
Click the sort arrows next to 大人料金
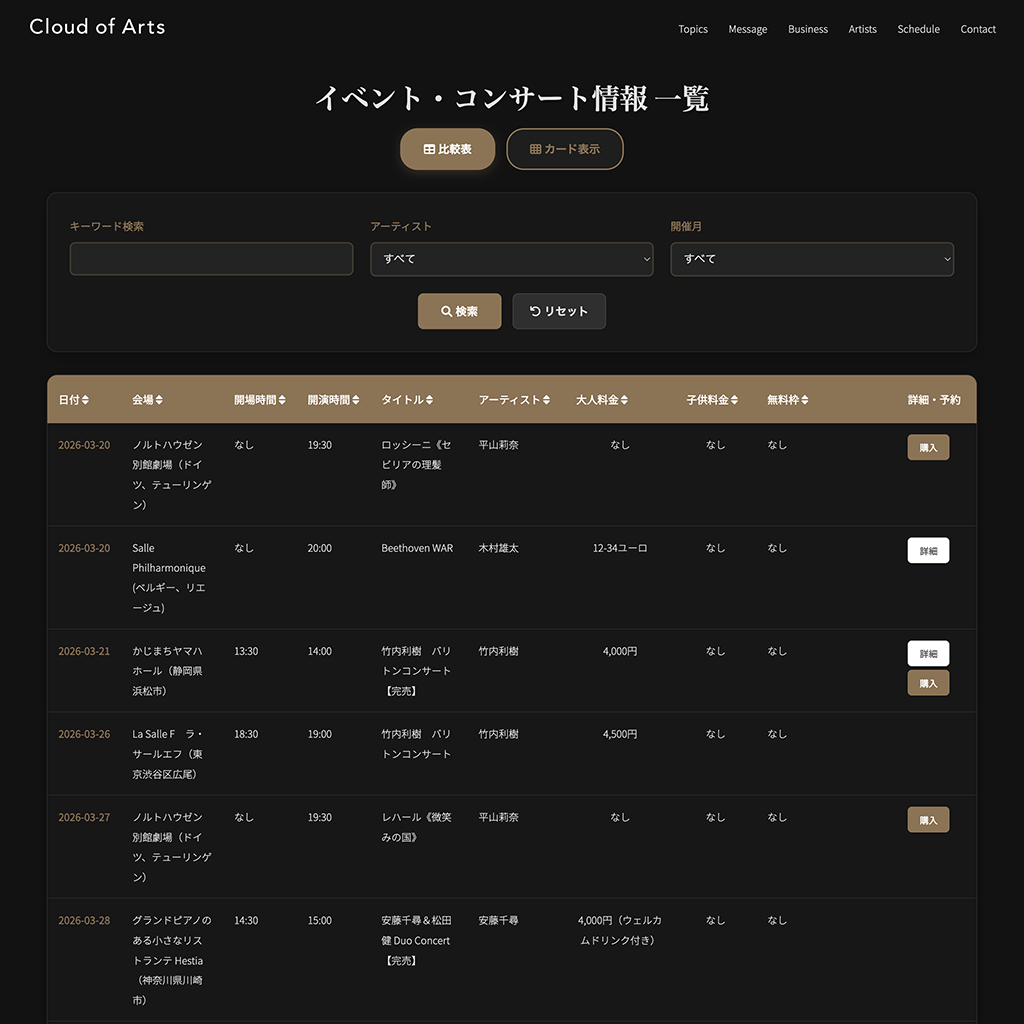click(624, 400)
